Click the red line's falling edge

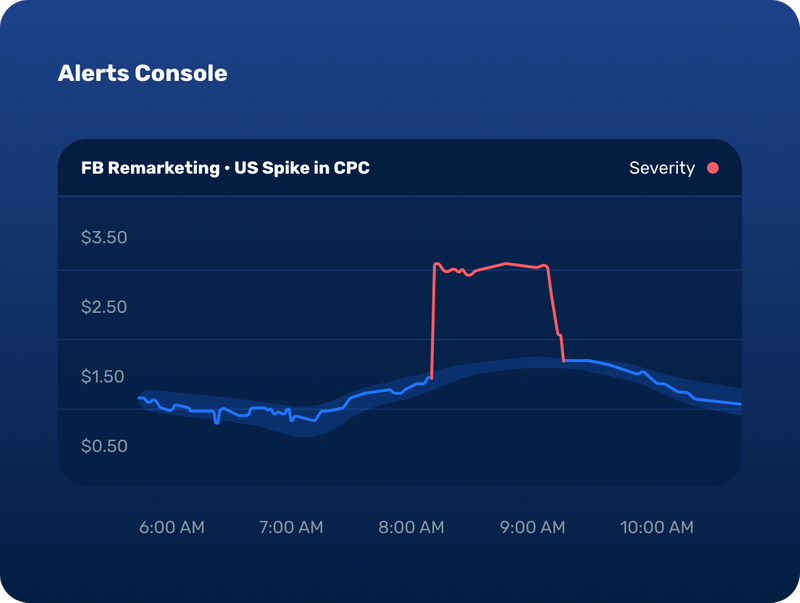pos(555,312)
